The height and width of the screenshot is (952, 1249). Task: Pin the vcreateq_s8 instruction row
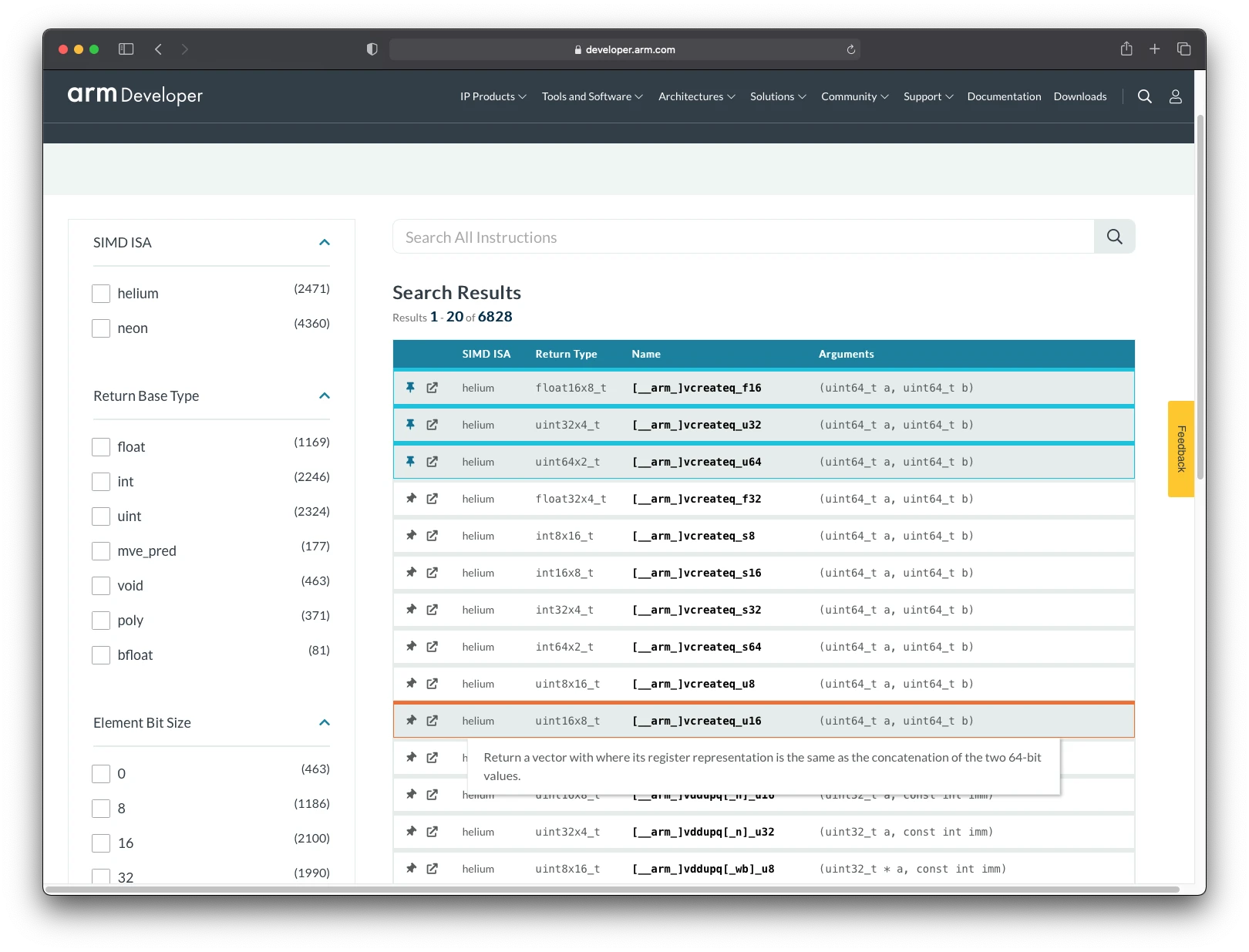[x=411, y=536]
